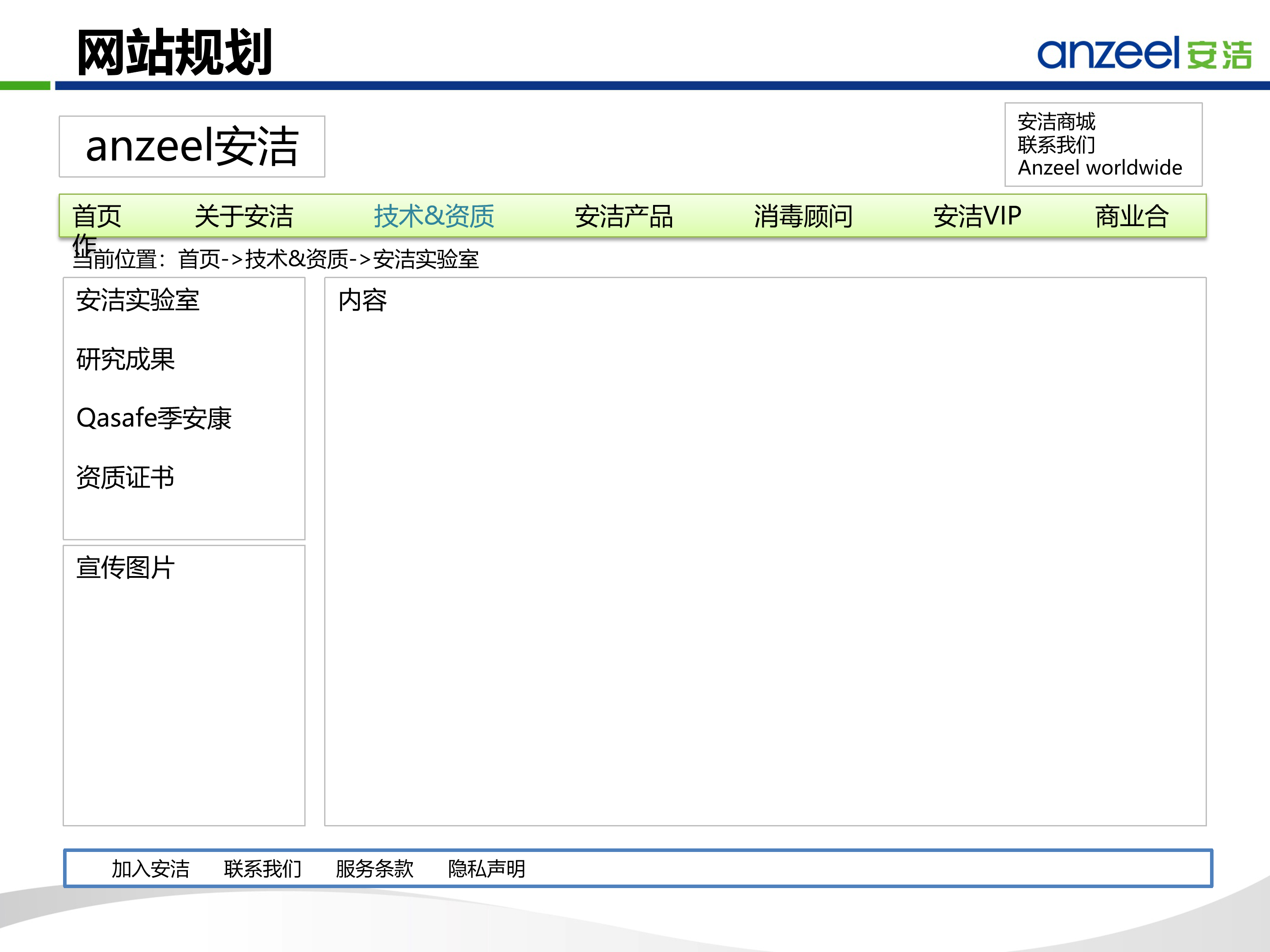Switch to the 安洁产品 section

click(x=625, y=217)
